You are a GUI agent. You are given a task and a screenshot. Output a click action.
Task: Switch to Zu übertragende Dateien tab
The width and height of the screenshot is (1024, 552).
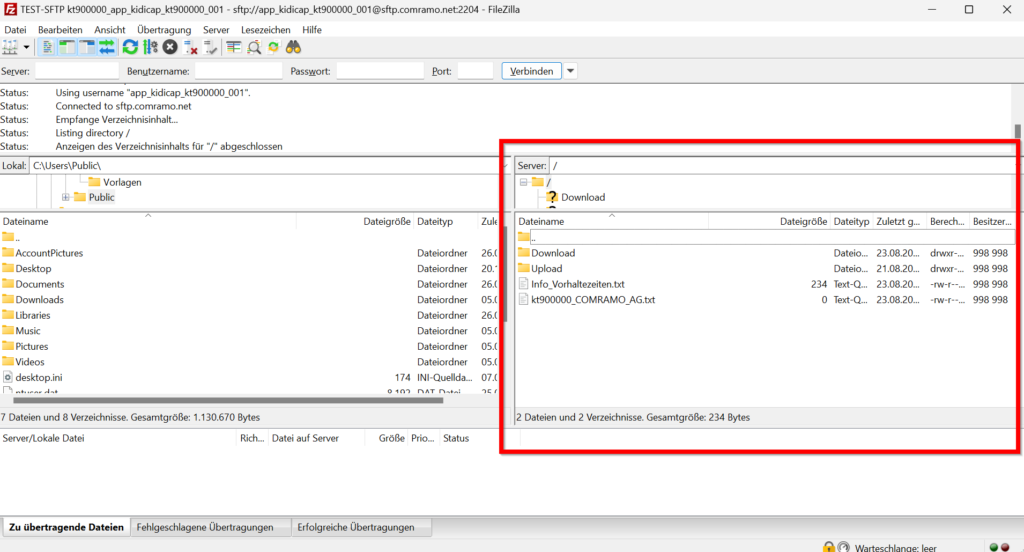tap(66, 527)
